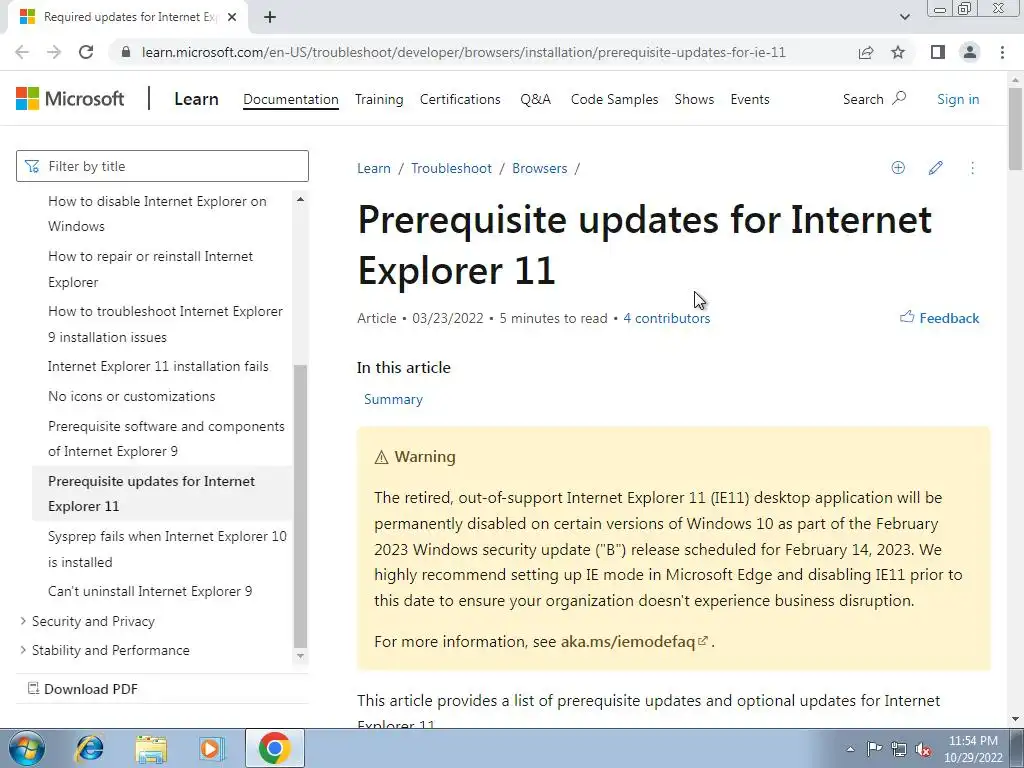Open Internet Explorer 11 installation fails
This screenshot has height=768, width=1024.
click(x=158, y=366)
